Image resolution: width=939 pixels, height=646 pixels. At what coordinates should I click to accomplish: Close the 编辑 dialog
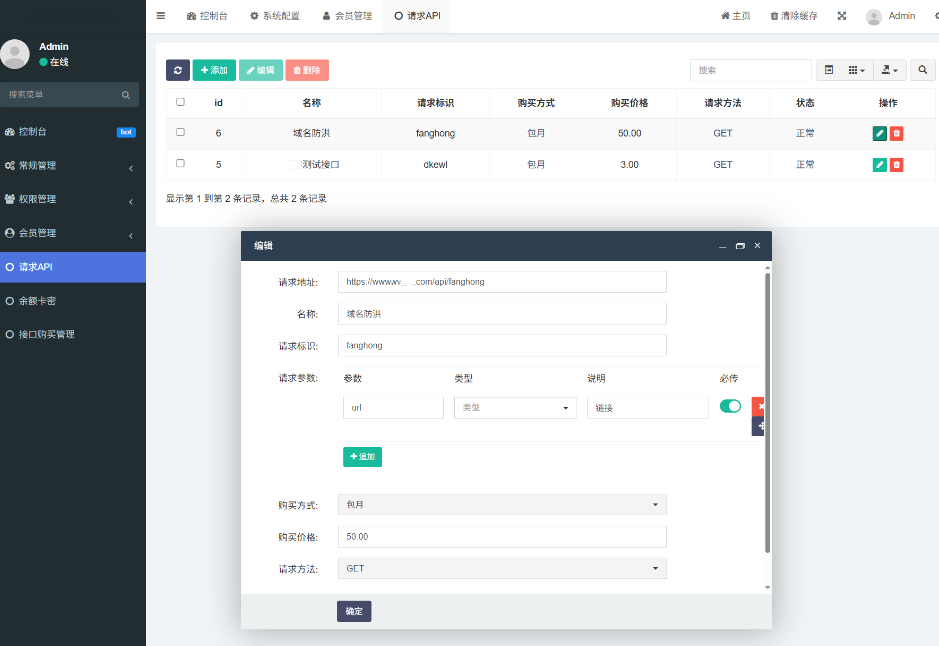[x=758, y=245]
